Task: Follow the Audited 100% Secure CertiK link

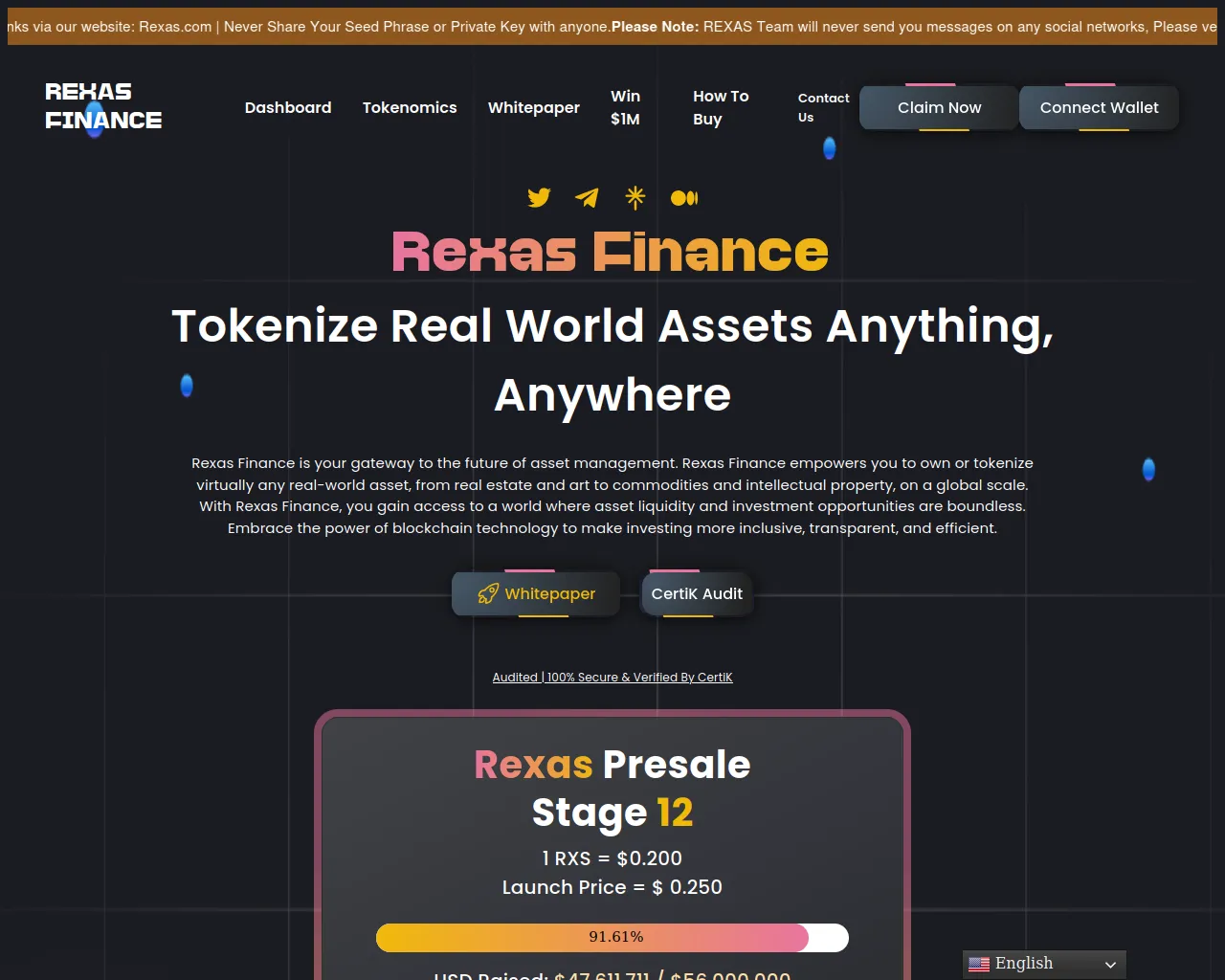Action: [x=612, y=678]
